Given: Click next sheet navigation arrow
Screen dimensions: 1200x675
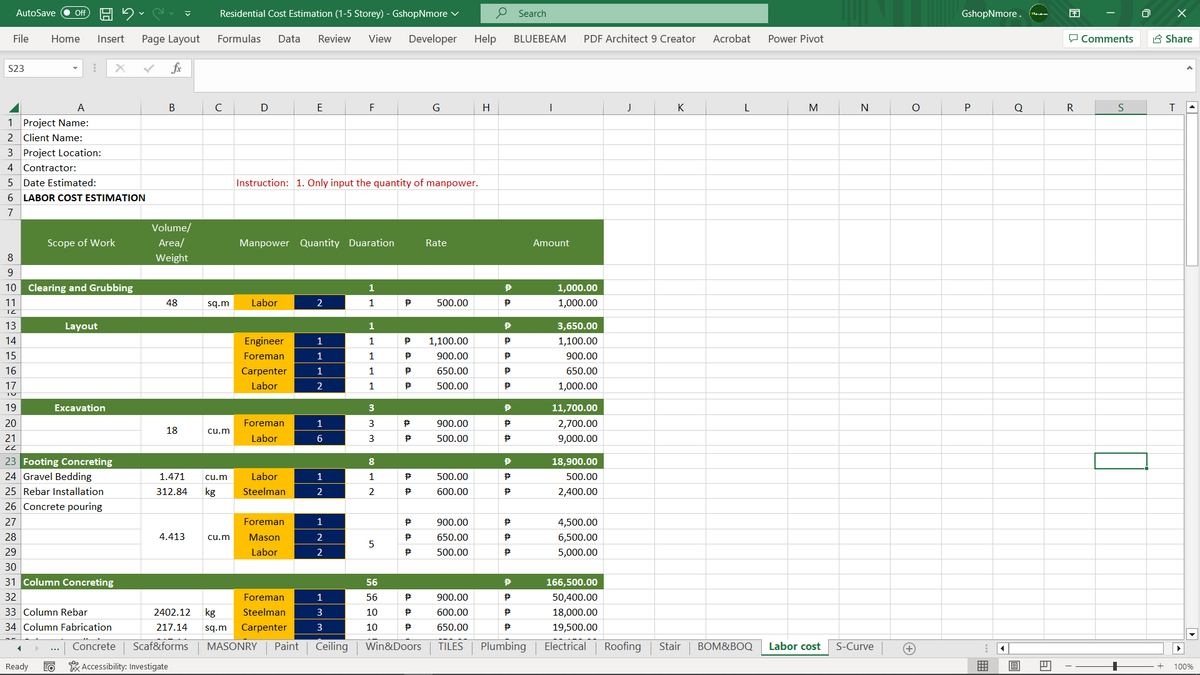Looking at the screenshot, I should (39, 647).
